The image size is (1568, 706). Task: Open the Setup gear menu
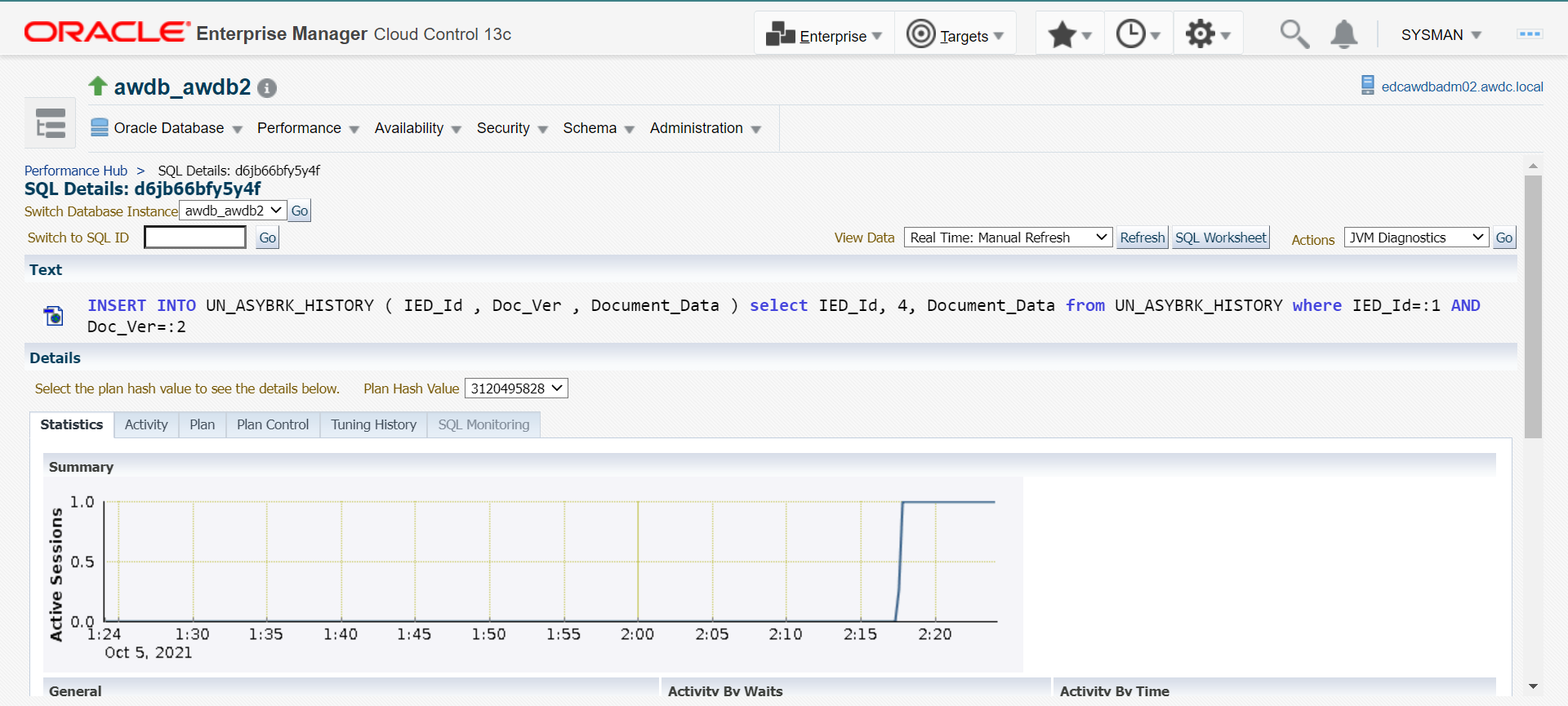pyautogui.click(x=1208, y=34)
